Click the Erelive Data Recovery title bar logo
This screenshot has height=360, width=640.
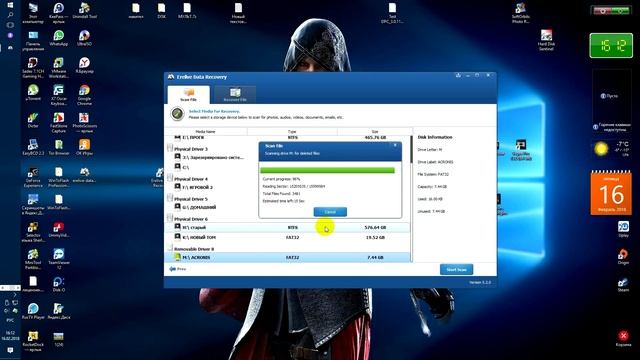[171, 77]
